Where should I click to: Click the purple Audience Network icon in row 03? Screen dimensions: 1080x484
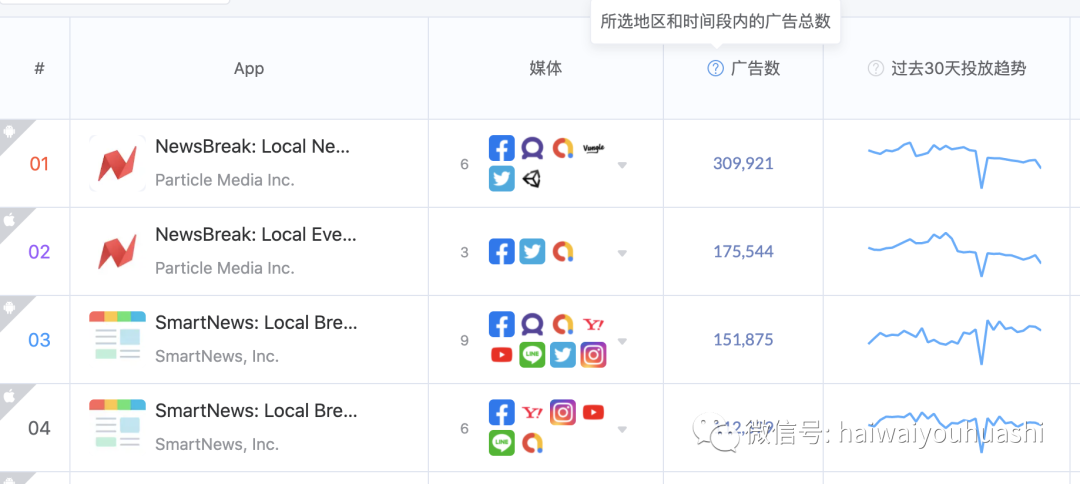click(x=532, y=324)
